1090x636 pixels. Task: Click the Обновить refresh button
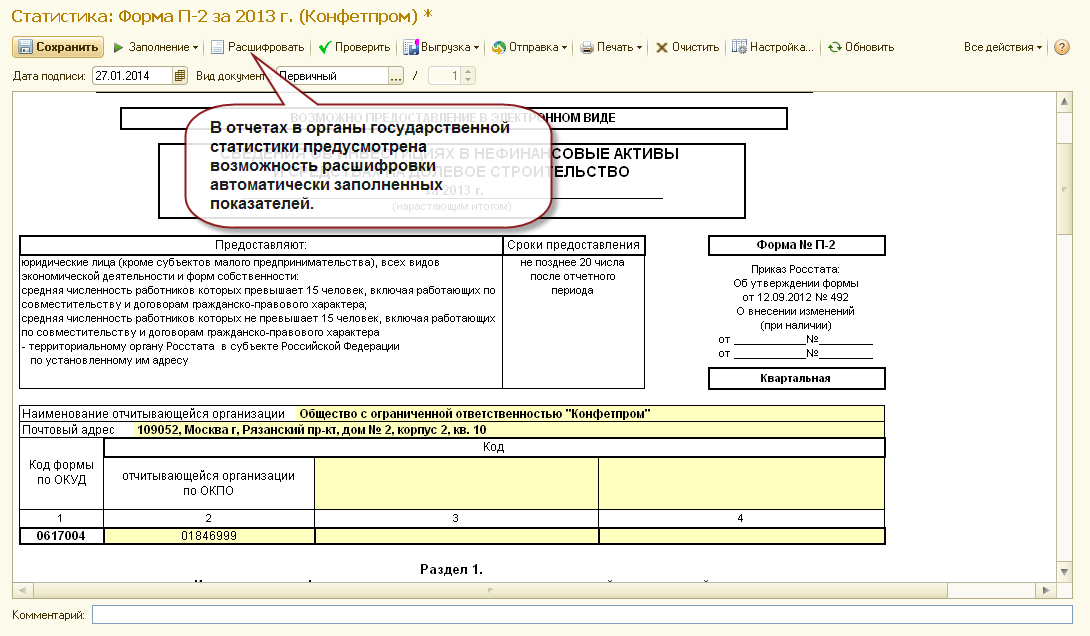[861, 47]
